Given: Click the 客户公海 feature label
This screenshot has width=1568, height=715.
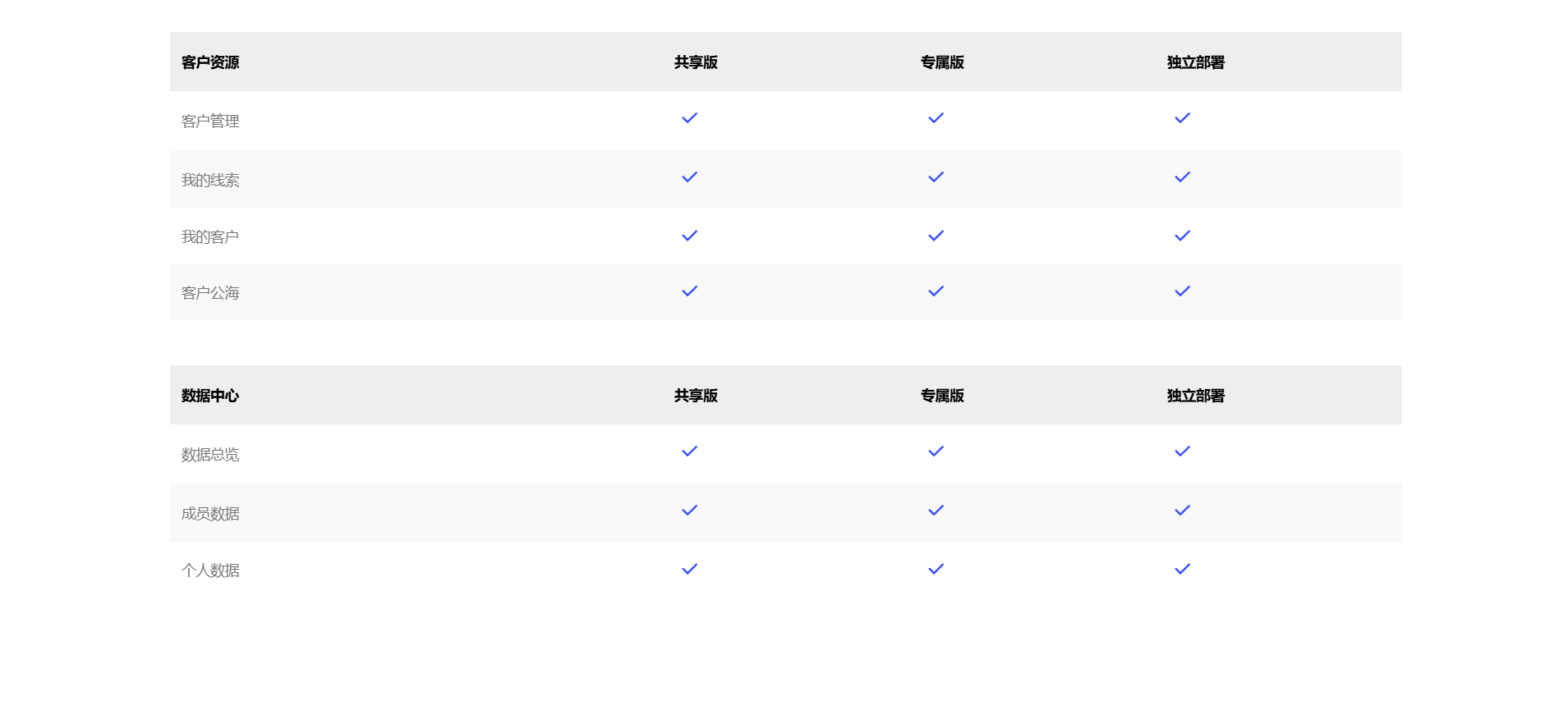Looking at the screenshot, I should pyautogui.click(x=210, y=293).
